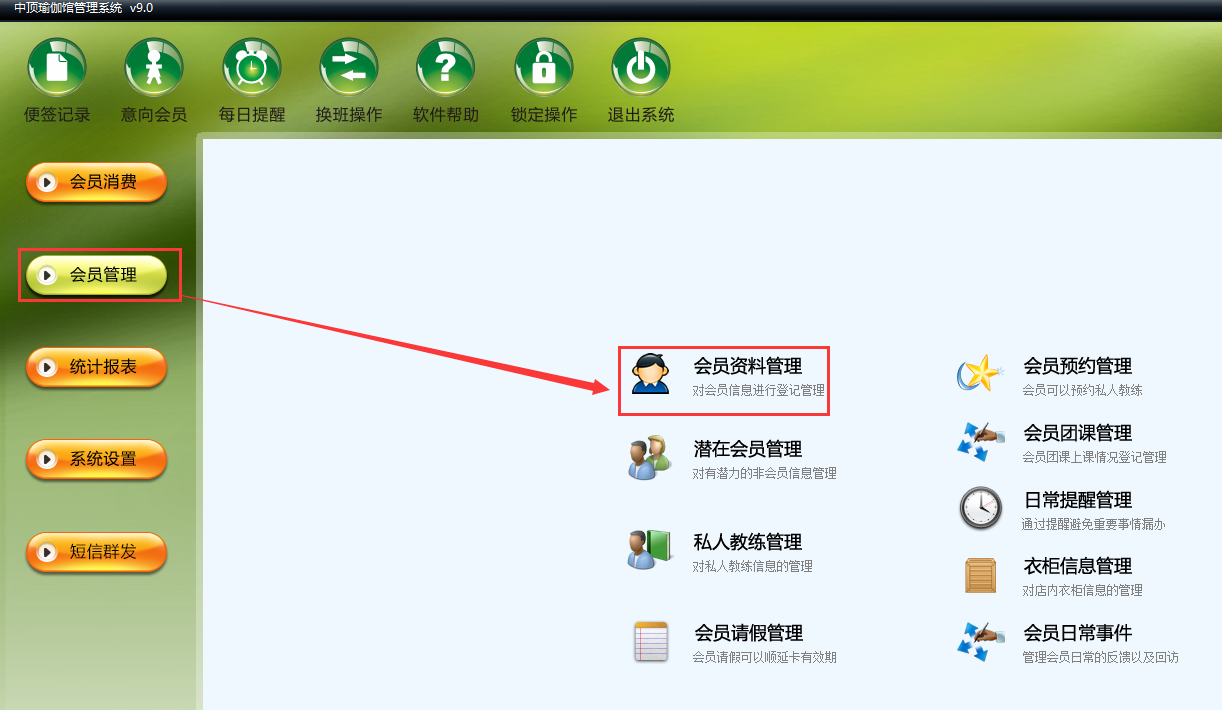Select the 会员消费 sidebar button
Viewport: 1222px width, 710px height.
(x=96, y=182)
